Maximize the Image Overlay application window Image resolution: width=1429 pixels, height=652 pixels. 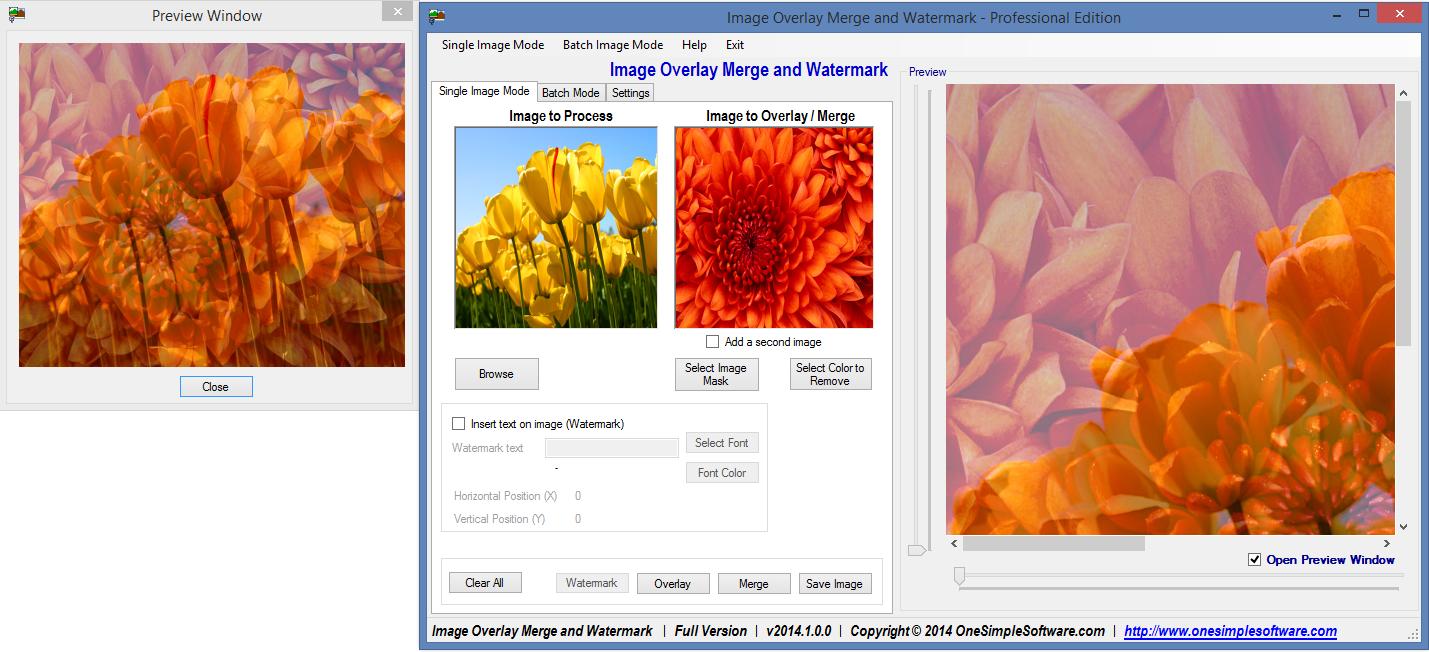[1363, 15]
